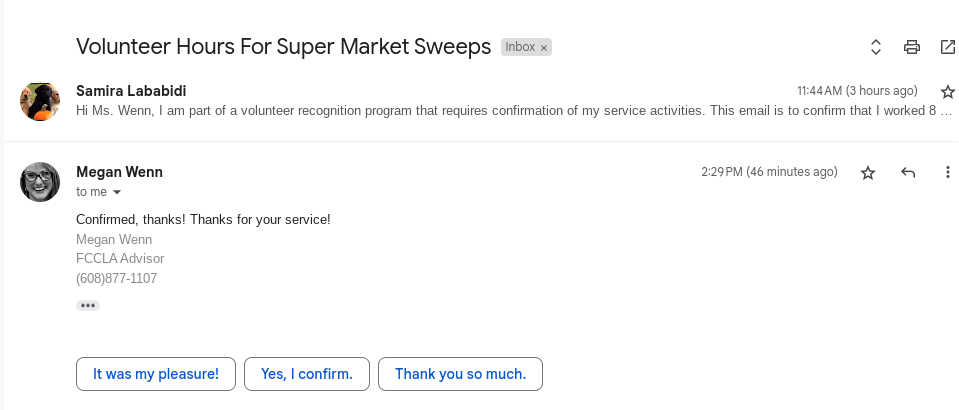Expand Samira Lababidi's collapsed message
This screenshot has height=410, width=959.
[500, 110]
